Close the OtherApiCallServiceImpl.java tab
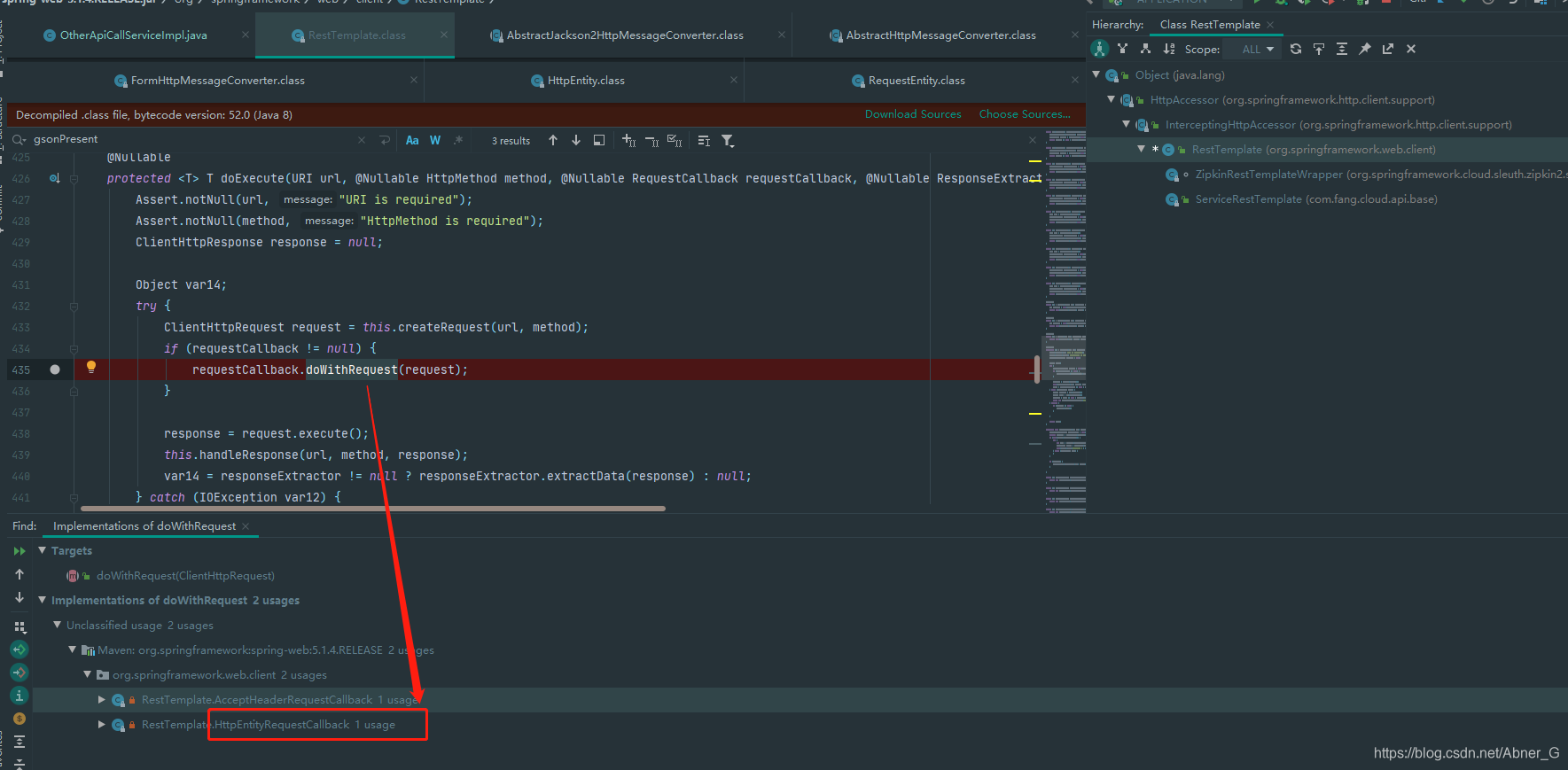This screenshot has width=1568, height=770. (246, 35)
